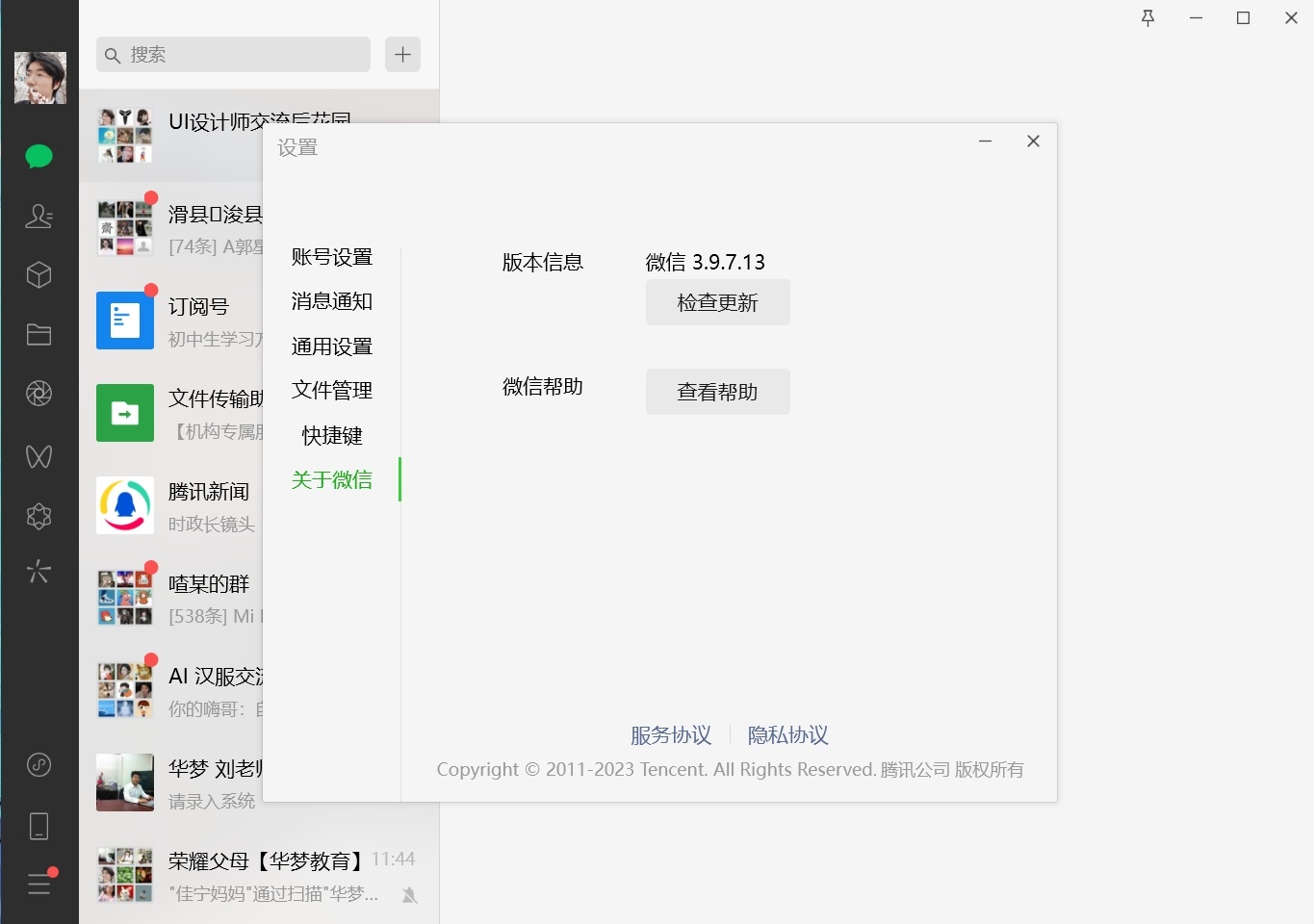Switch to 账号设置 settings section
1314x924 pixels.
331,257
